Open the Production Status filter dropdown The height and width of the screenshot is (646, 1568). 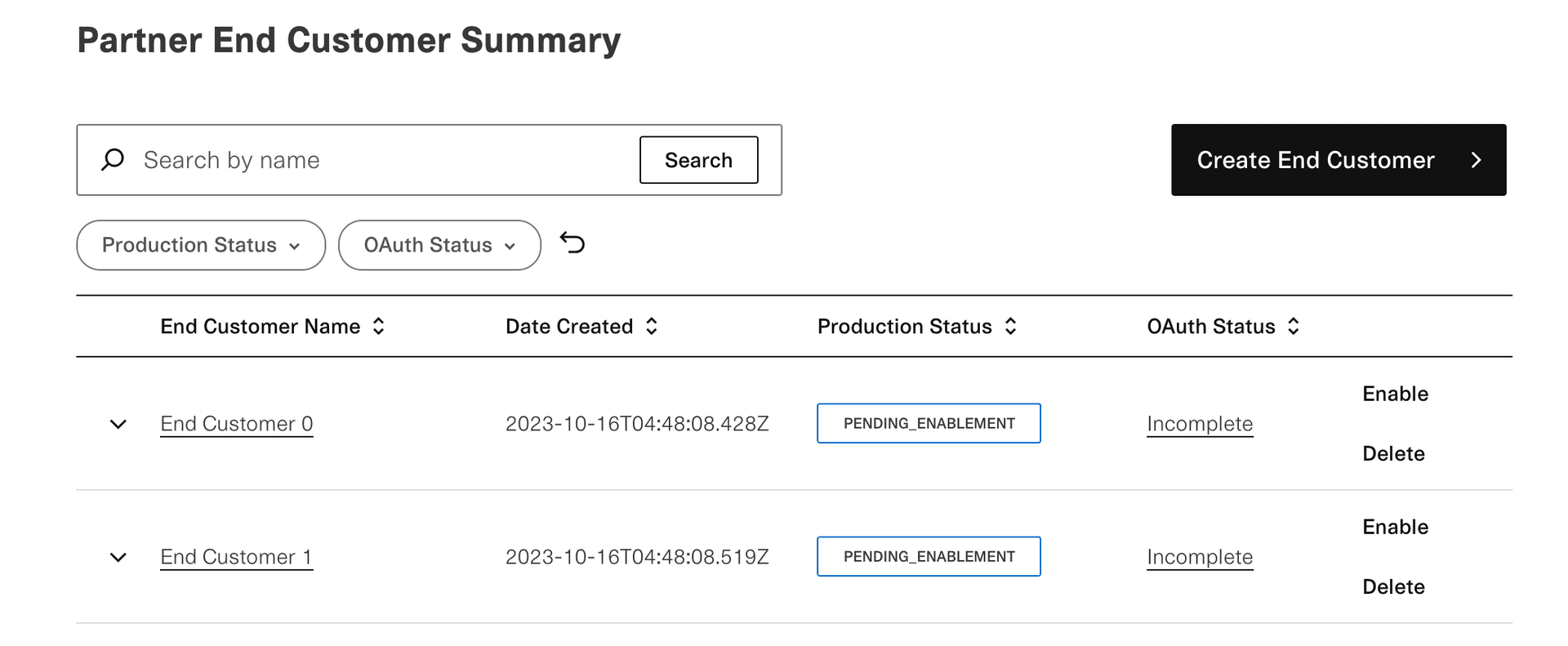(201, 245)
